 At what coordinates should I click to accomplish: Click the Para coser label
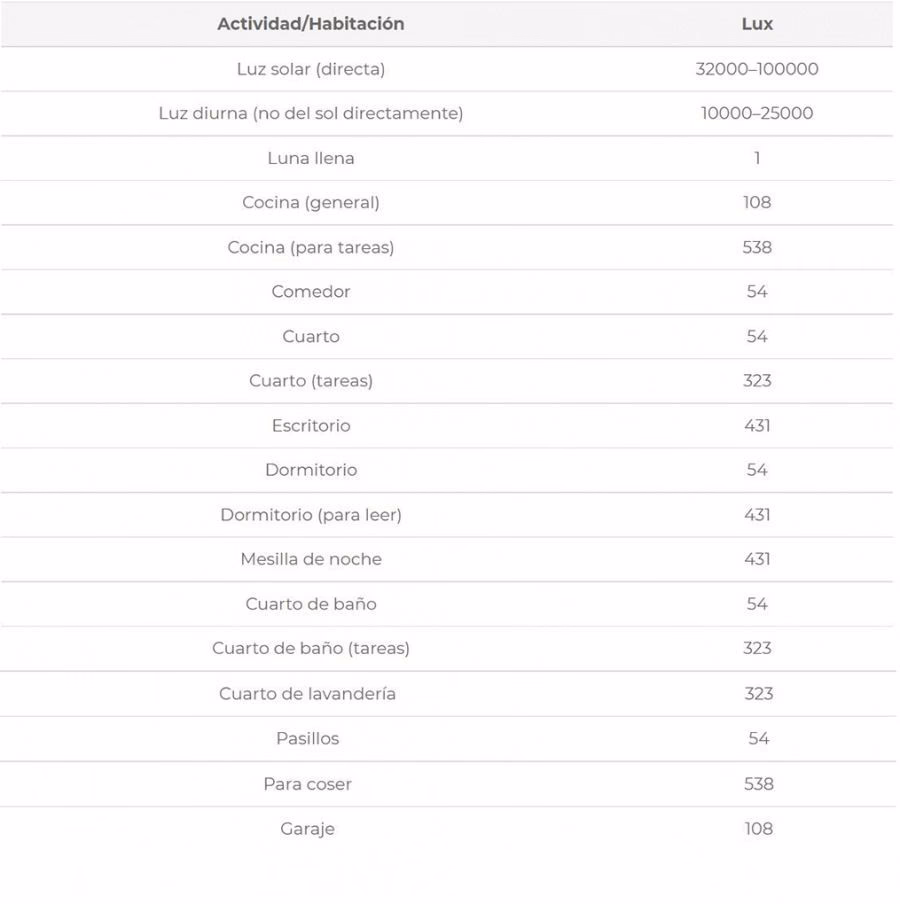(x=308, y=784)
